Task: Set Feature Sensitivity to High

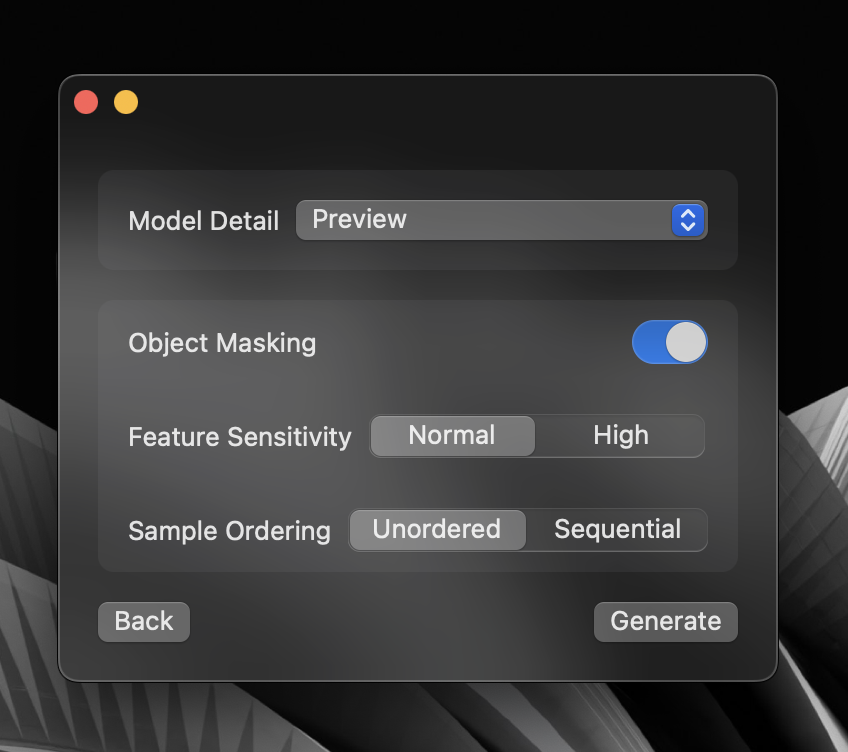Action: (x=620, y=436)
